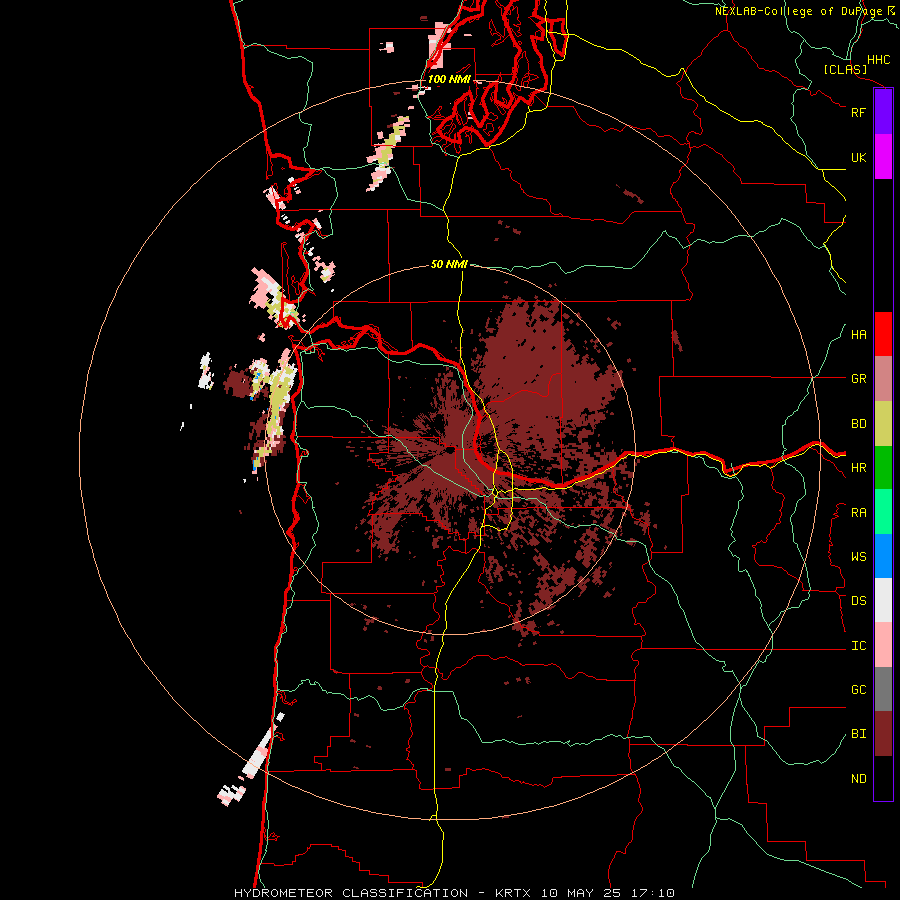Click the 50 NMI range ring label
This screenshot has width=900, height=900.
[x=449, y=264]
